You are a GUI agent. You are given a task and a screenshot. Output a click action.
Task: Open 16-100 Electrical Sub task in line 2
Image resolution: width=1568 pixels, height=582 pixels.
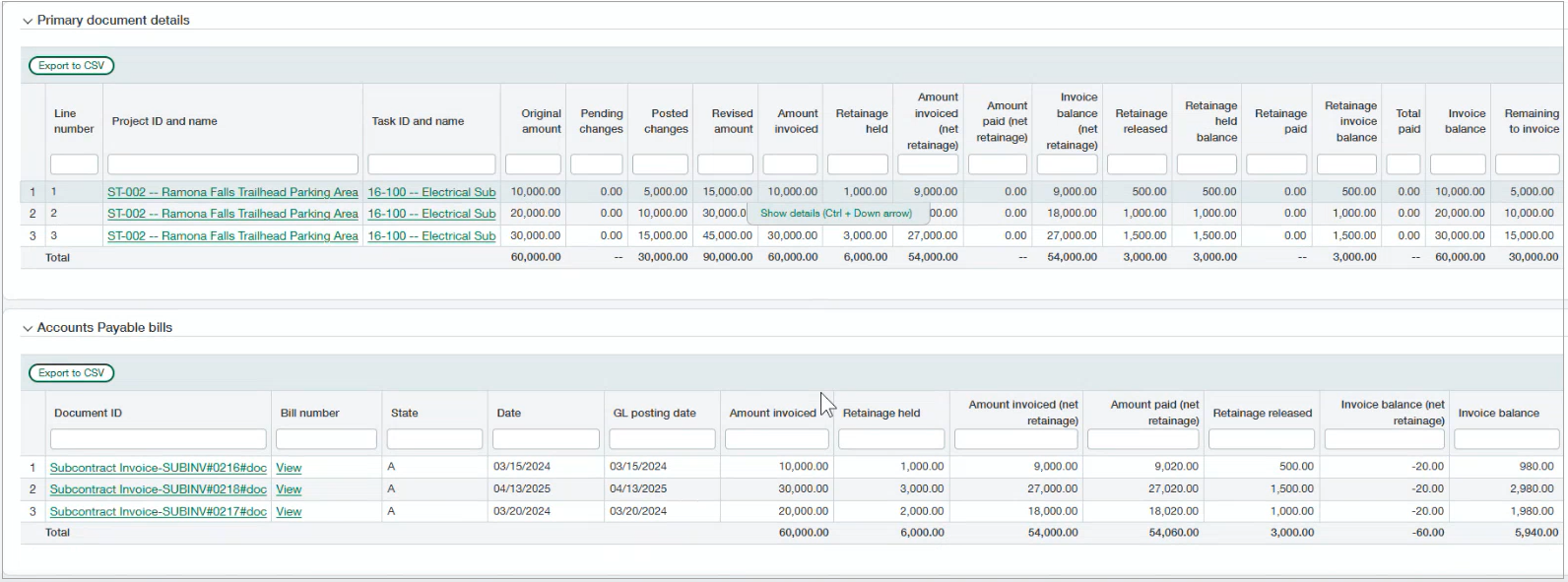click(x=431, y=214)
